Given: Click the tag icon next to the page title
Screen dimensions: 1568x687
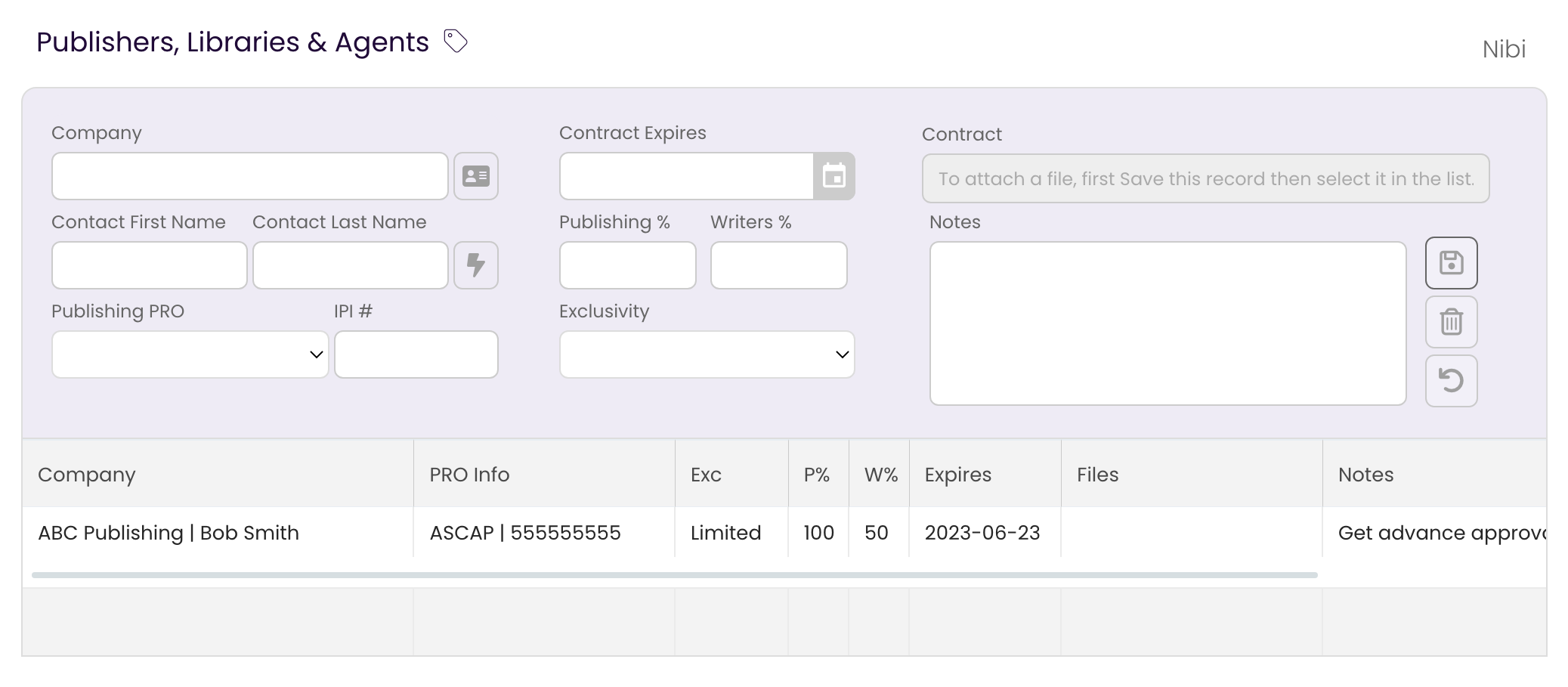Looking at the screenshot, I should coord(456,41).
